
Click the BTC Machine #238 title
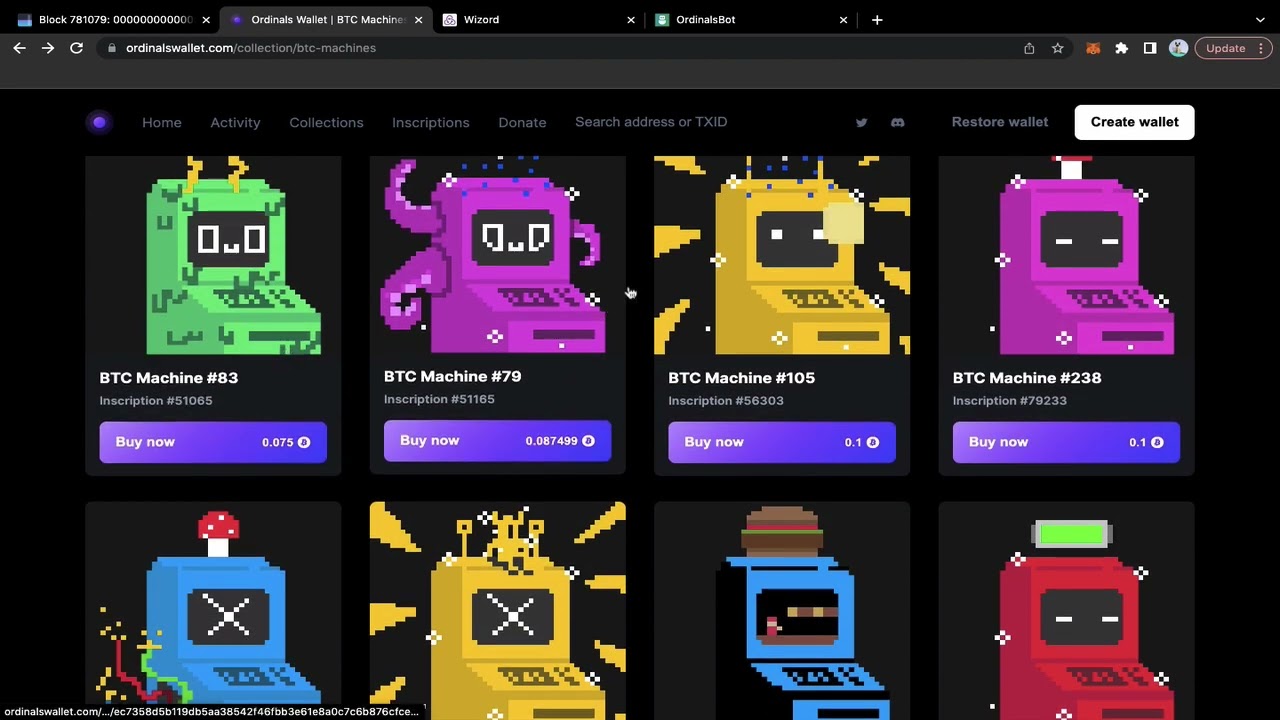1027,378
